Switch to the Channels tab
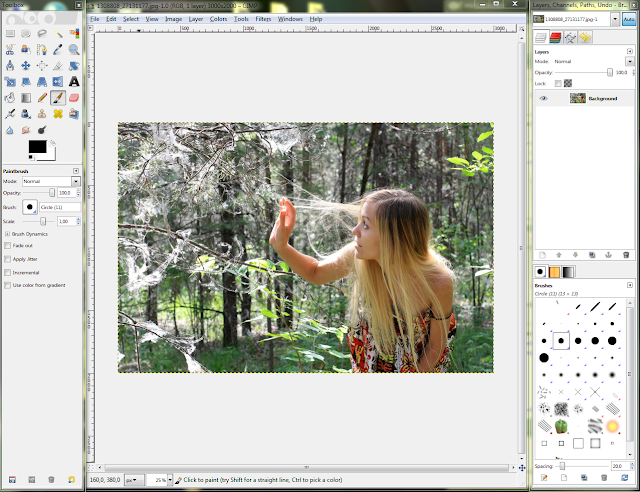640x492 pixels. point(555,38)
